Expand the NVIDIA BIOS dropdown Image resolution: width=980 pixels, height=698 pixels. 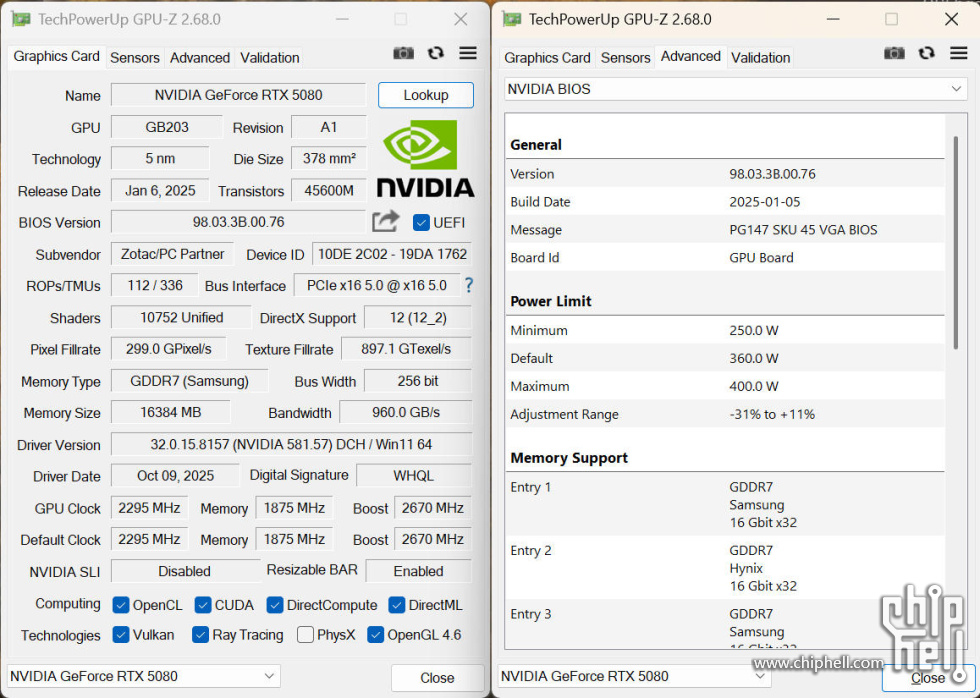(736, 89)
